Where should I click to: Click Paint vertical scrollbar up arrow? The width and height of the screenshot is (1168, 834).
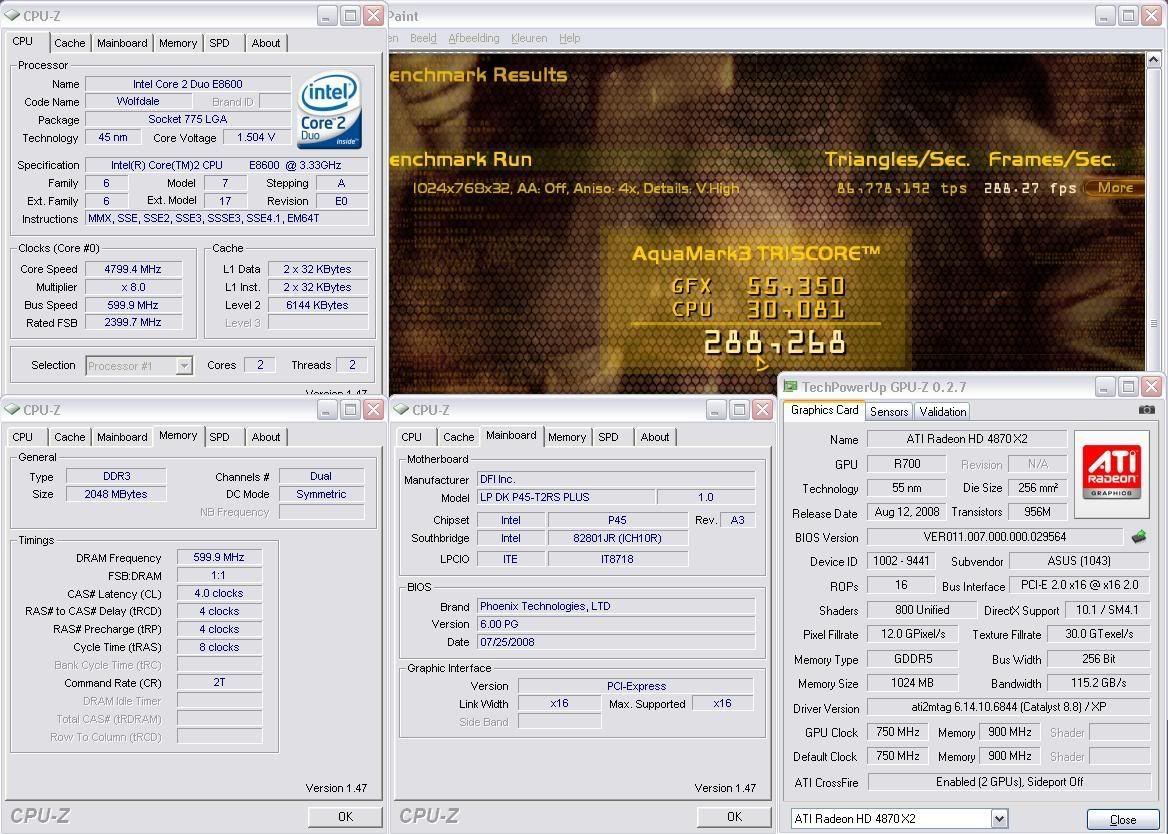tap(1153, 59)
